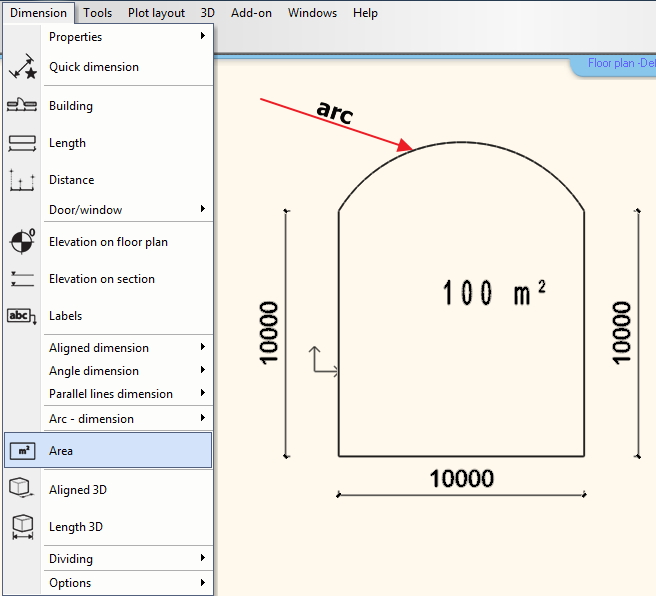
Task: Expand the Aligned dimension submenu arrow
Action: (203, 346)
